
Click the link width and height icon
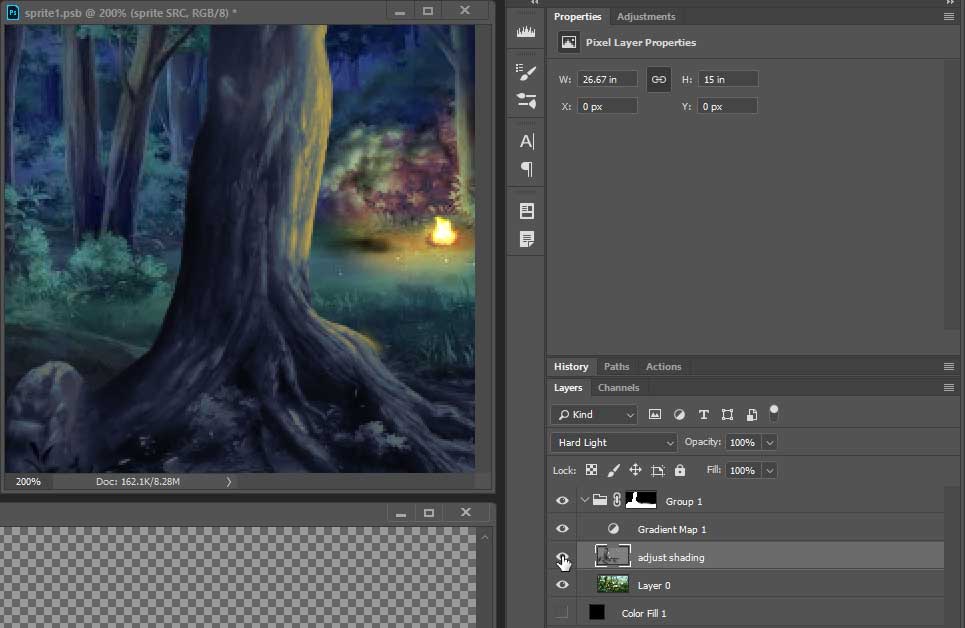[x=658, y=79]
